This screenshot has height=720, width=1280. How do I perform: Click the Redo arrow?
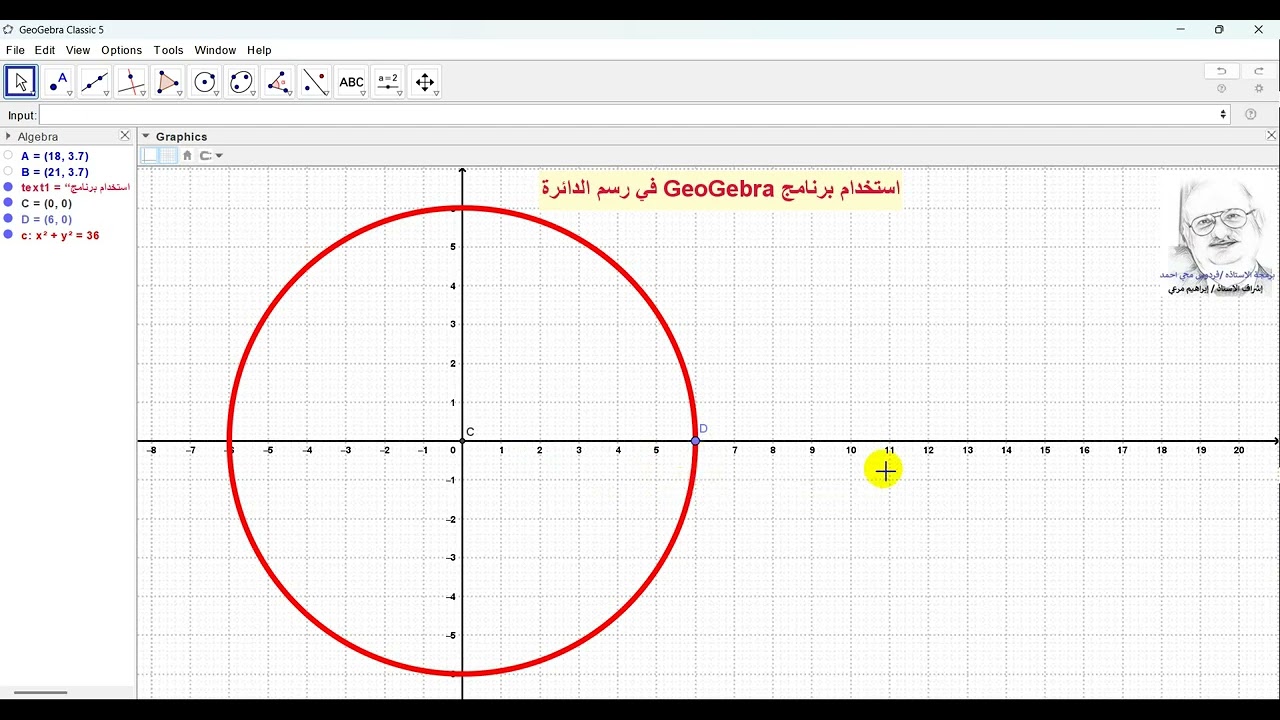[x=1259, y=71]
